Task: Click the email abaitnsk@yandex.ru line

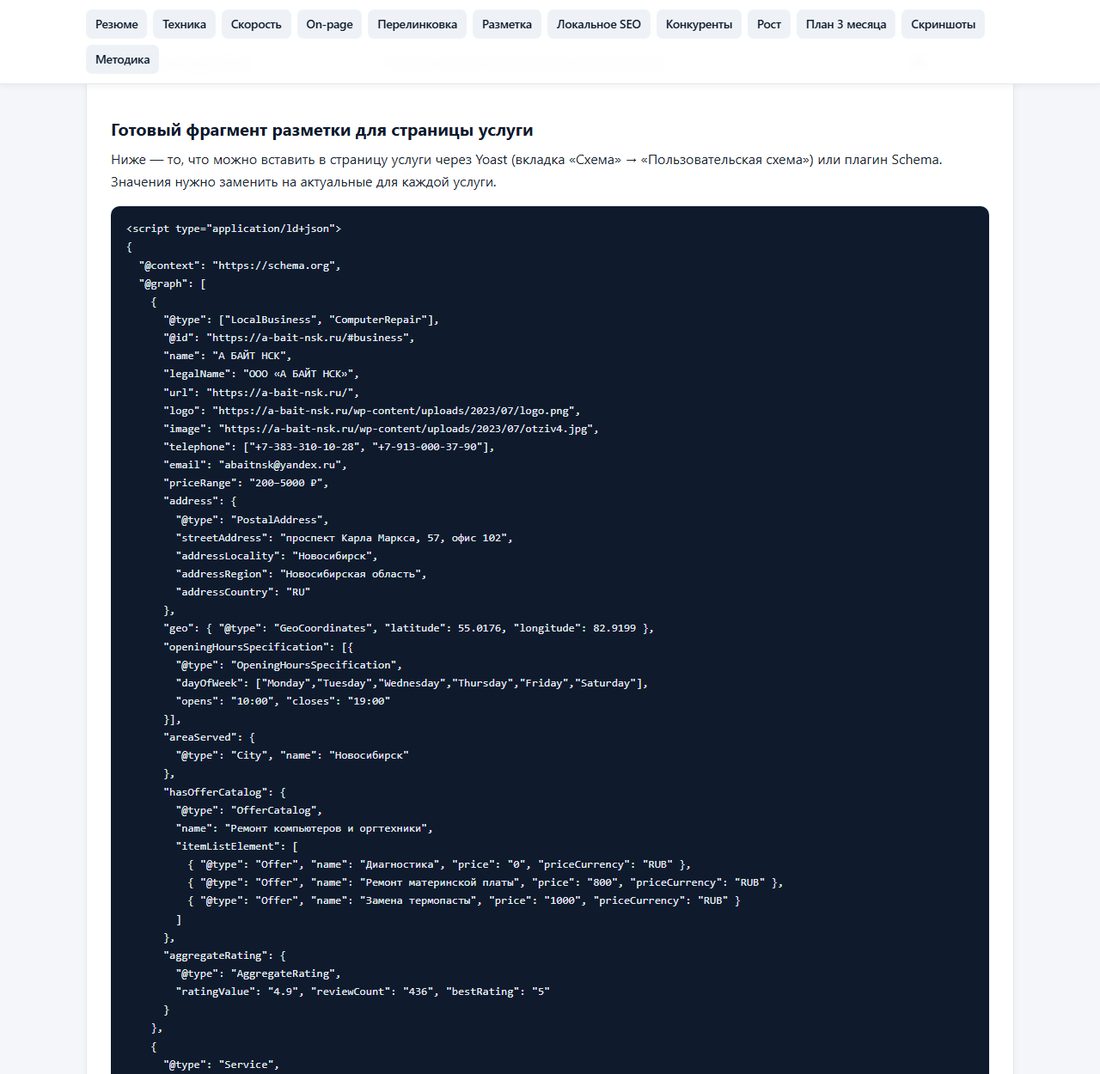Action: [x=255, y=464]
